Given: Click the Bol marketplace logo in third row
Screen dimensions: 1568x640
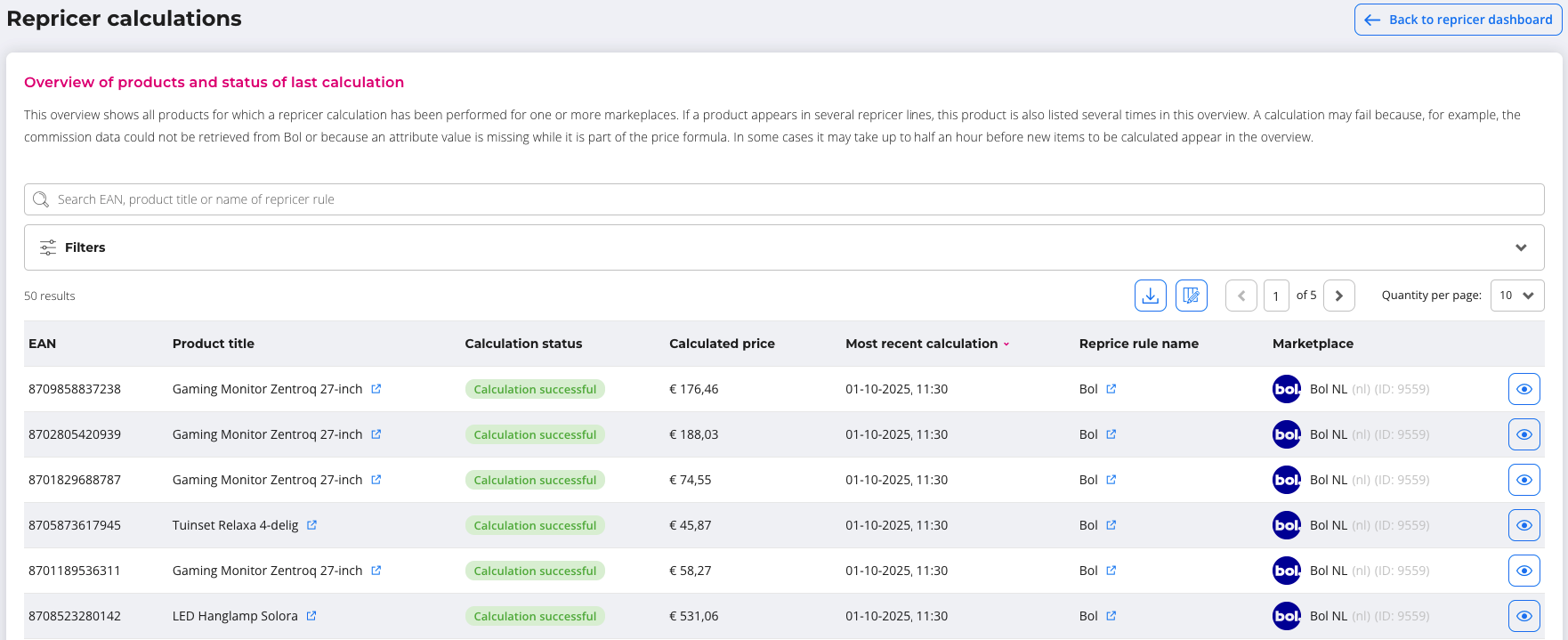Looking at the screenshot, I should pos(1286,480).
